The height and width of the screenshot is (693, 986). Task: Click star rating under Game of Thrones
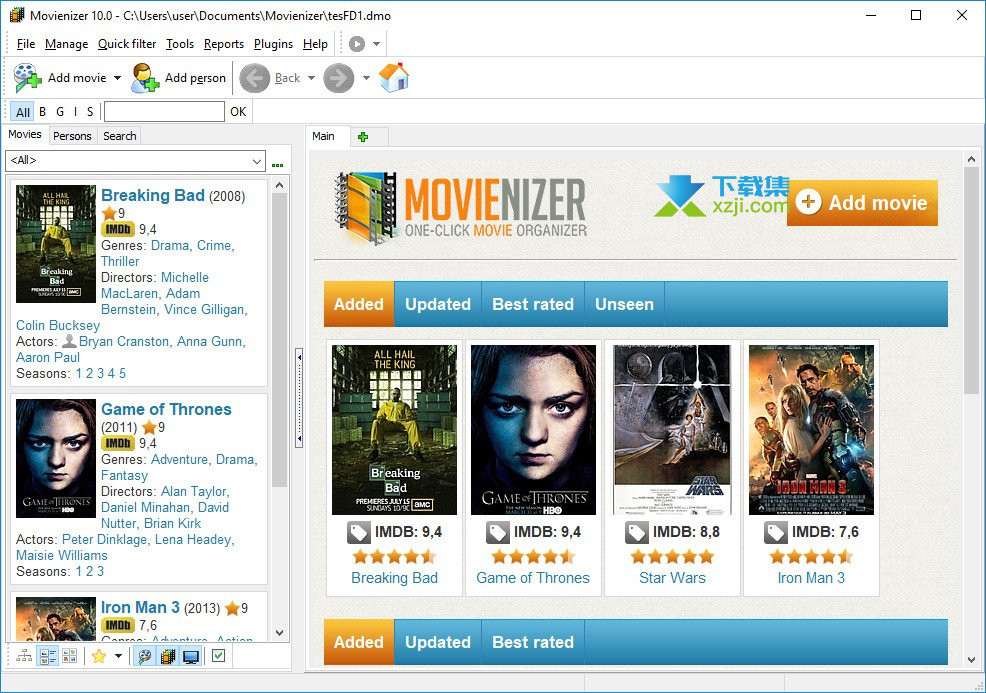tap(533, 556)
